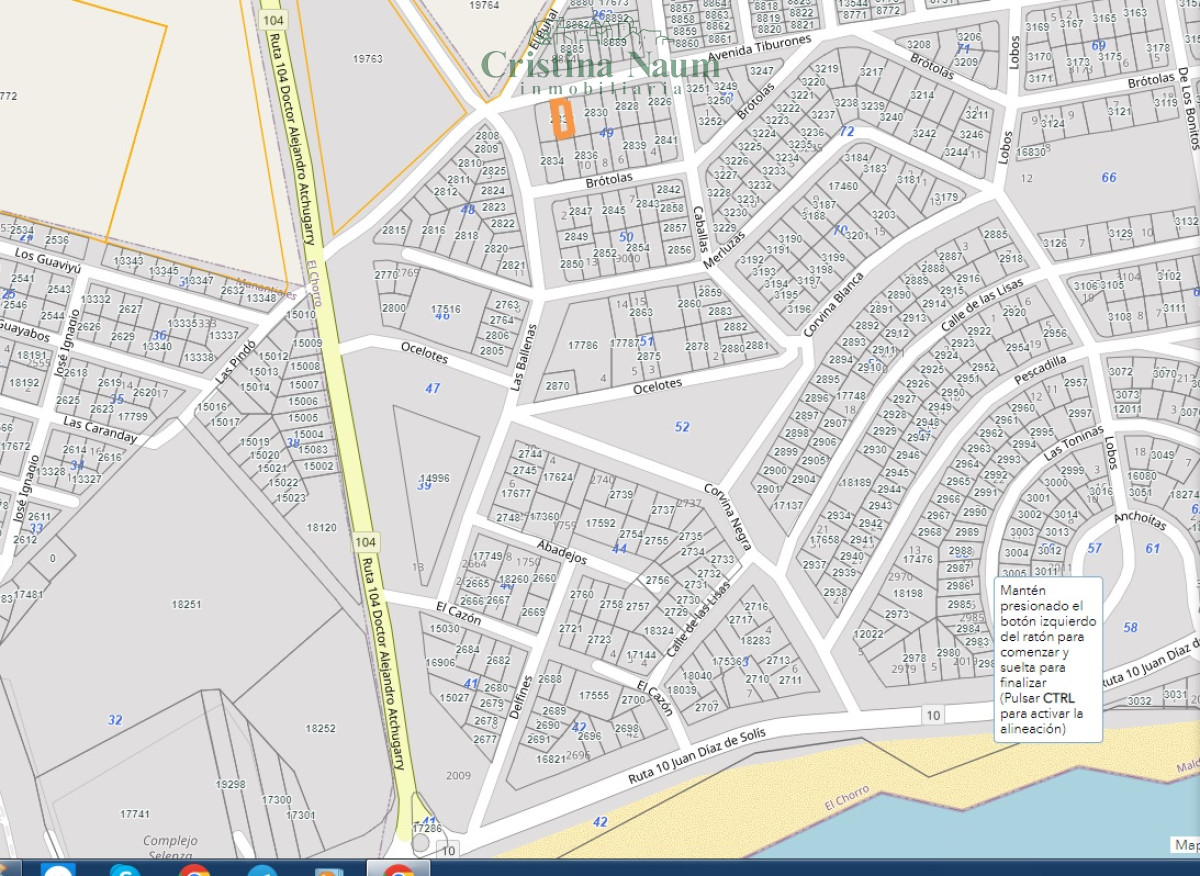Click parcel 17460 in block 70

(x=843, y=186)
